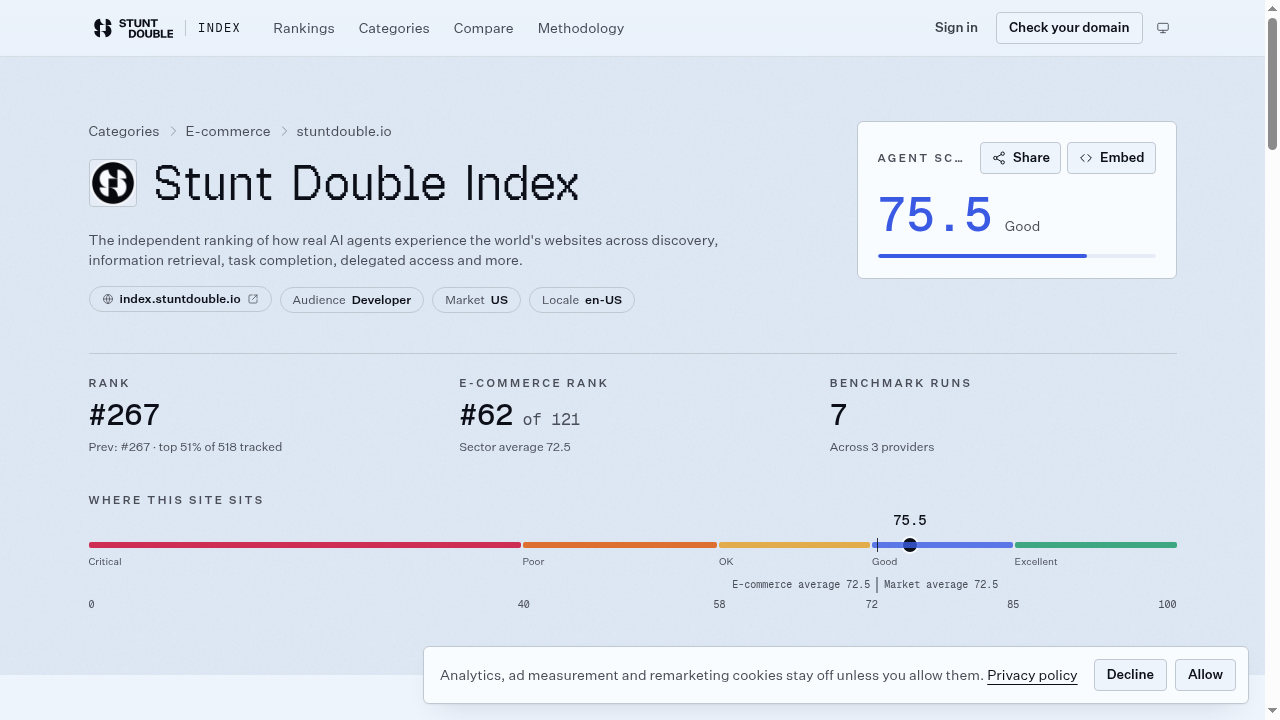Image resolution: width=1280 pixels, height=720 pixels.
Task: Click the large #267 rank value
Action: (124, 415)
